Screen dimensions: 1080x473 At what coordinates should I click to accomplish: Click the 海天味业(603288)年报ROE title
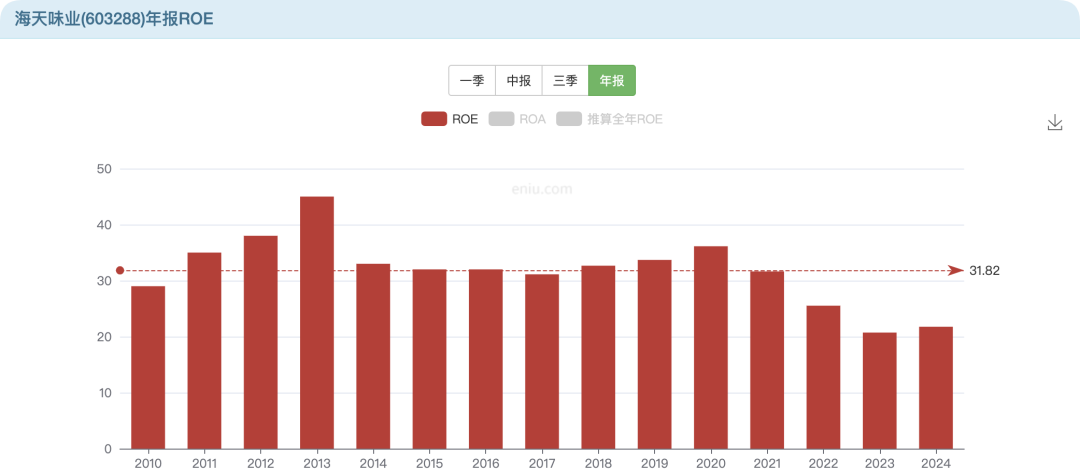pos(113,19)
